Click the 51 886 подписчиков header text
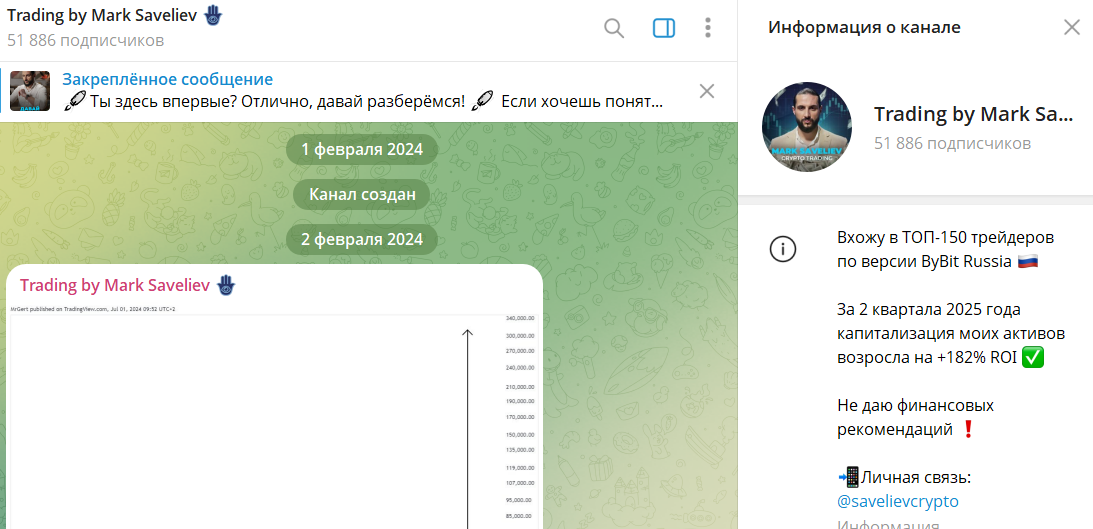 86,40
